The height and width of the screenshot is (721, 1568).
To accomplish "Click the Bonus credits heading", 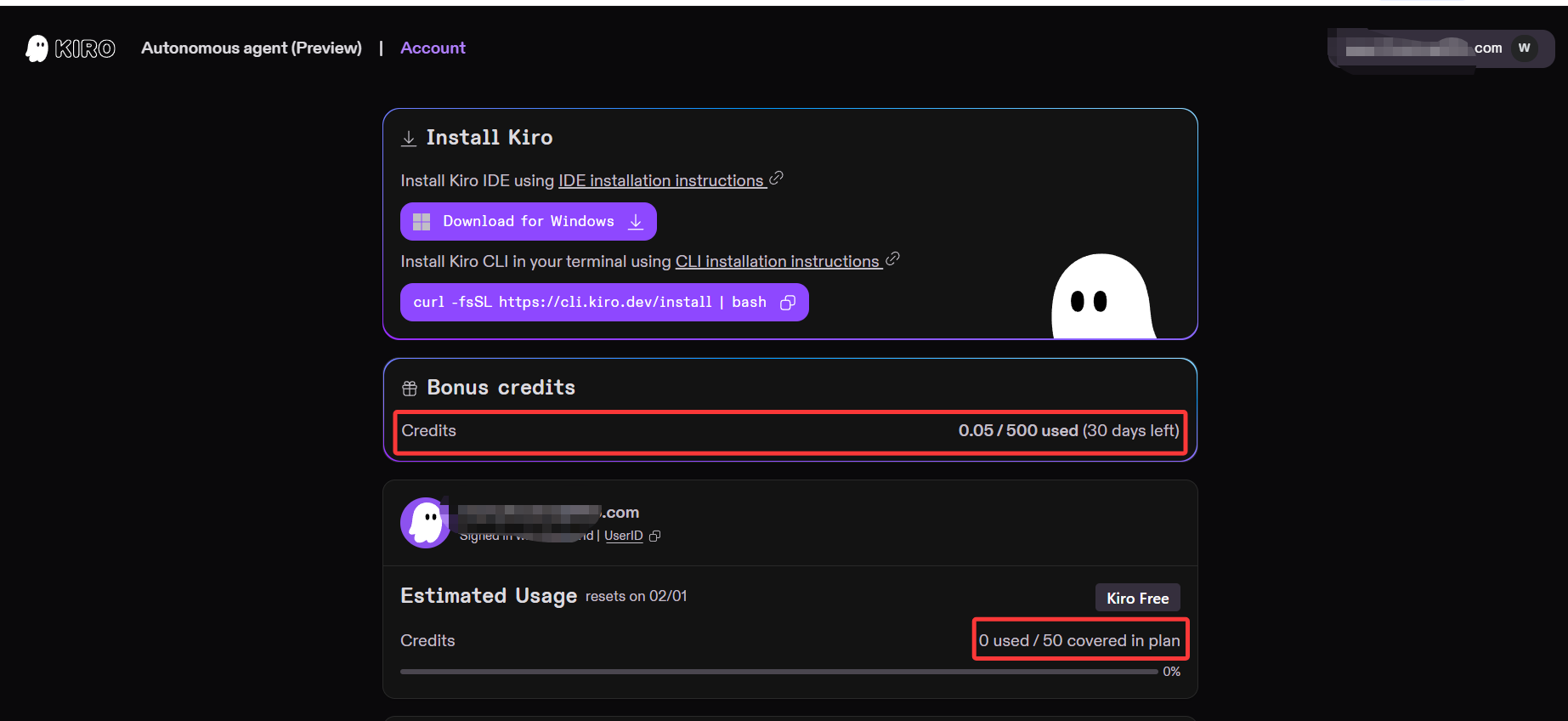I will click(501, 388).
